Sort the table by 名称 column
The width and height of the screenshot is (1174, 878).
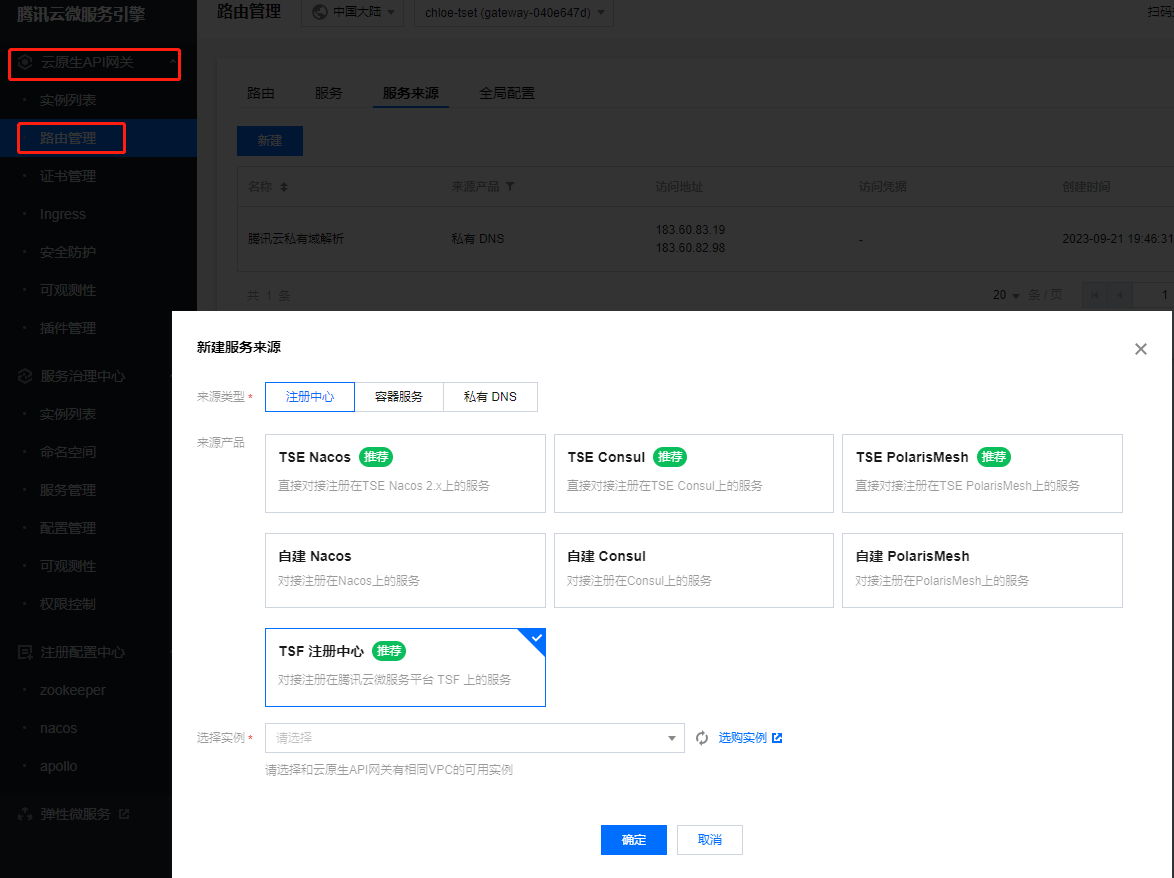[x=284, y=186]
